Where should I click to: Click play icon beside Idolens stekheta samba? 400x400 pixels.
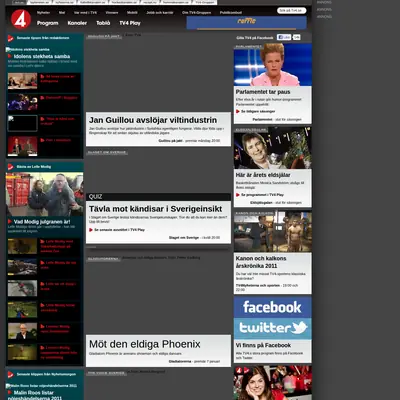pos(10,56)
